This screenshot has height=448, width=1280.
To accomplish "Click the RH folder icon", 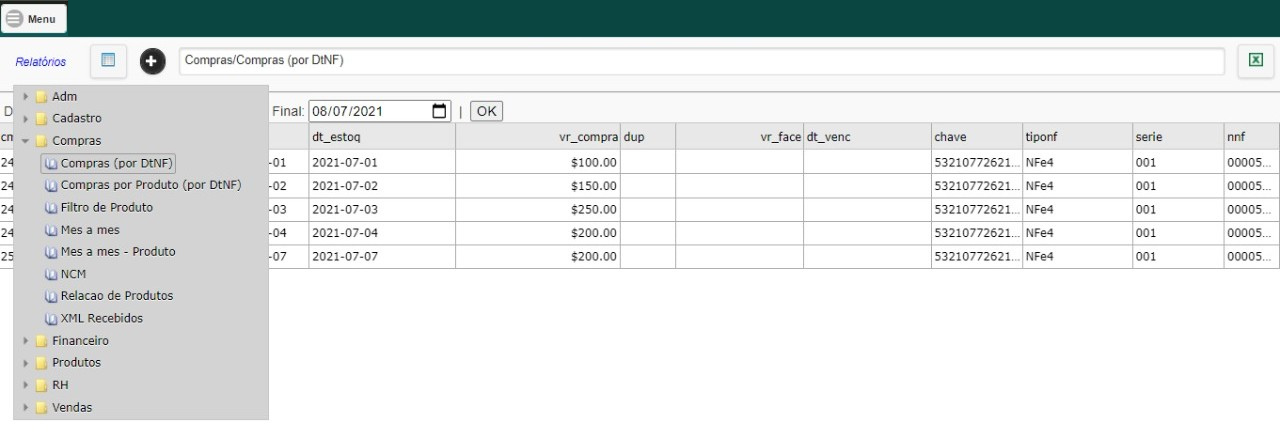I will pyautogui.click(x=41, y=385).
